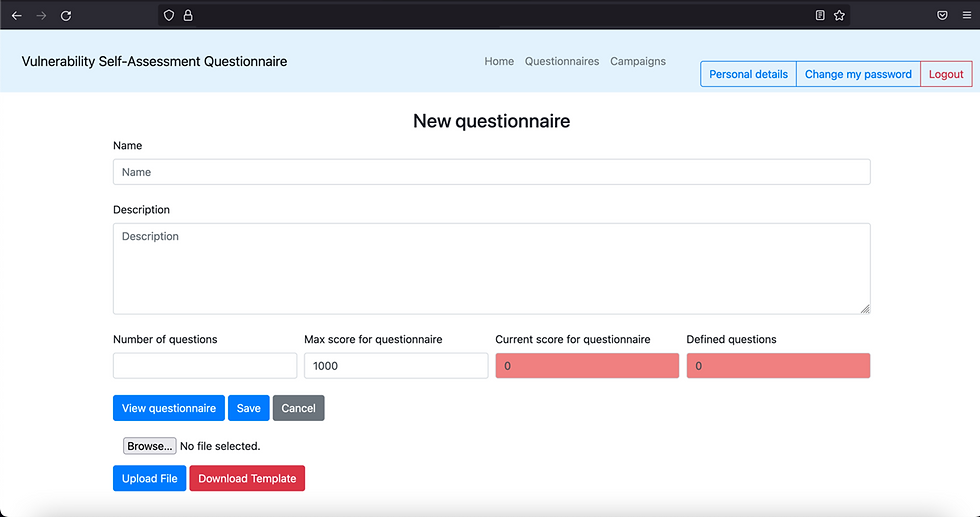Open the browser hamburger menu
The height and width of the screenshot is (517, 980).
click(x=967, y=16)
